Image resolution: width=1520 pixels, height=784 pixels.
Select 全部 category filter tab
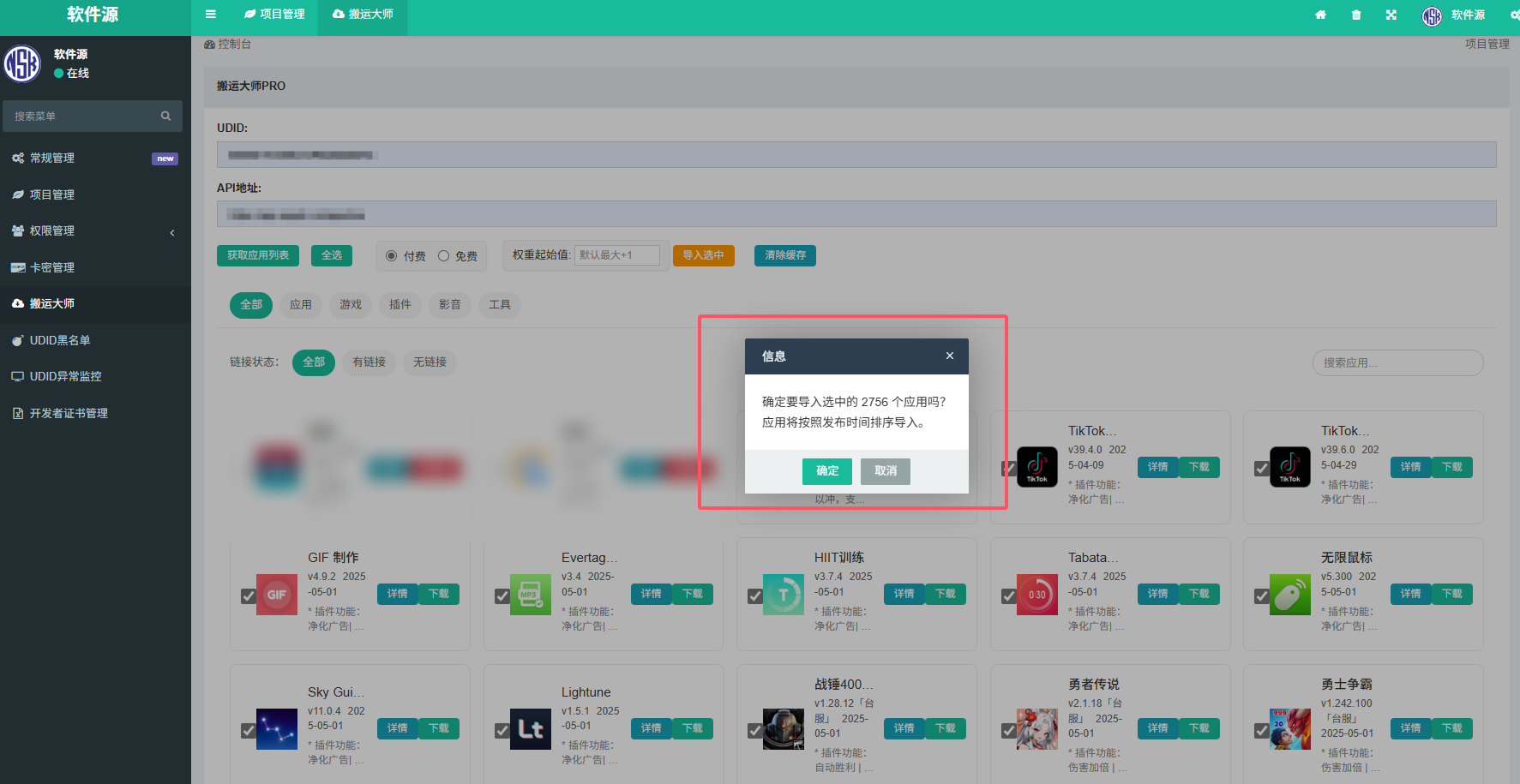[x=251, y=305]
